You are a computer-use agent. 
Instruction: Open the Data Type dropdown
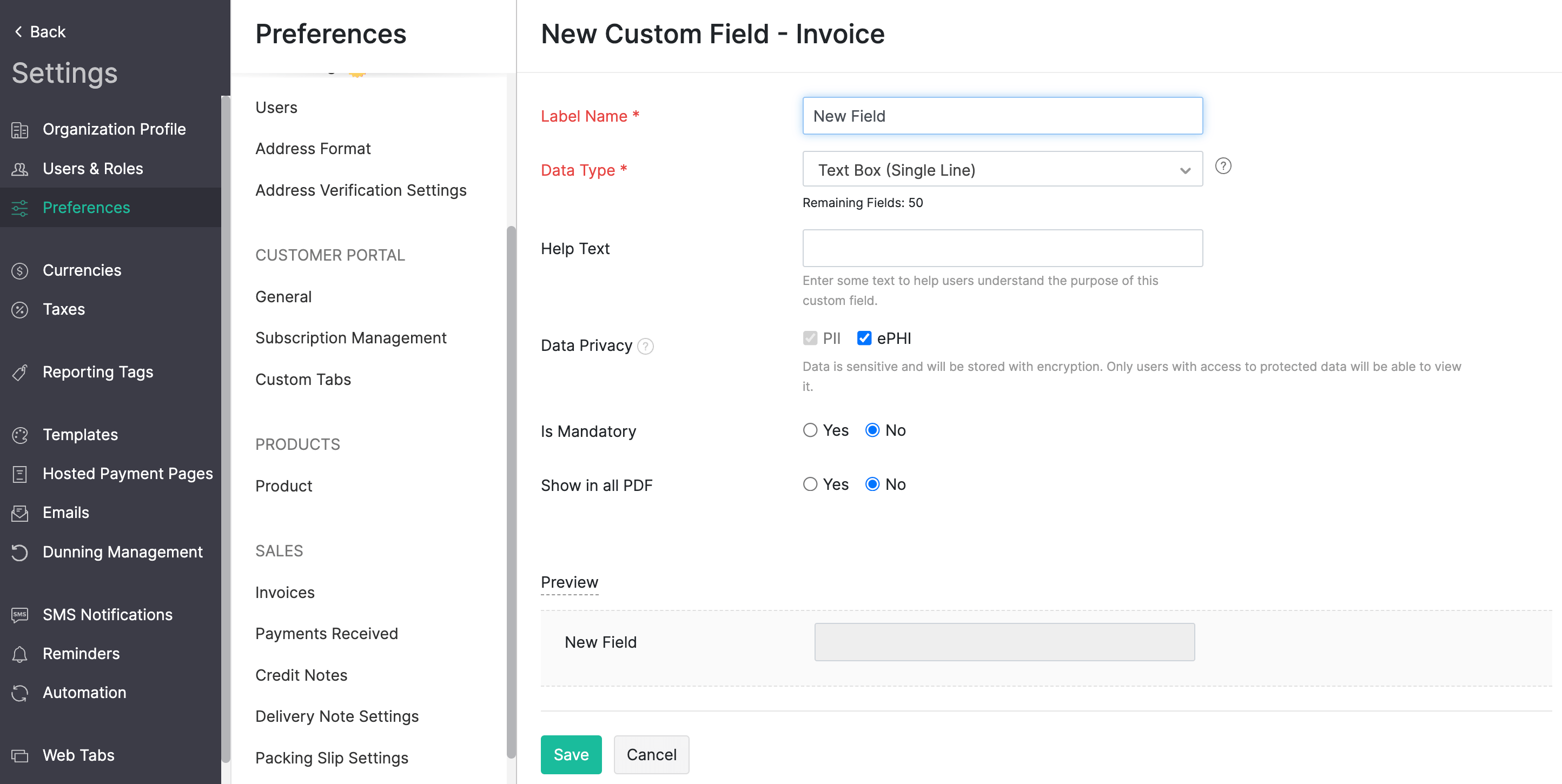point(1002,170)
